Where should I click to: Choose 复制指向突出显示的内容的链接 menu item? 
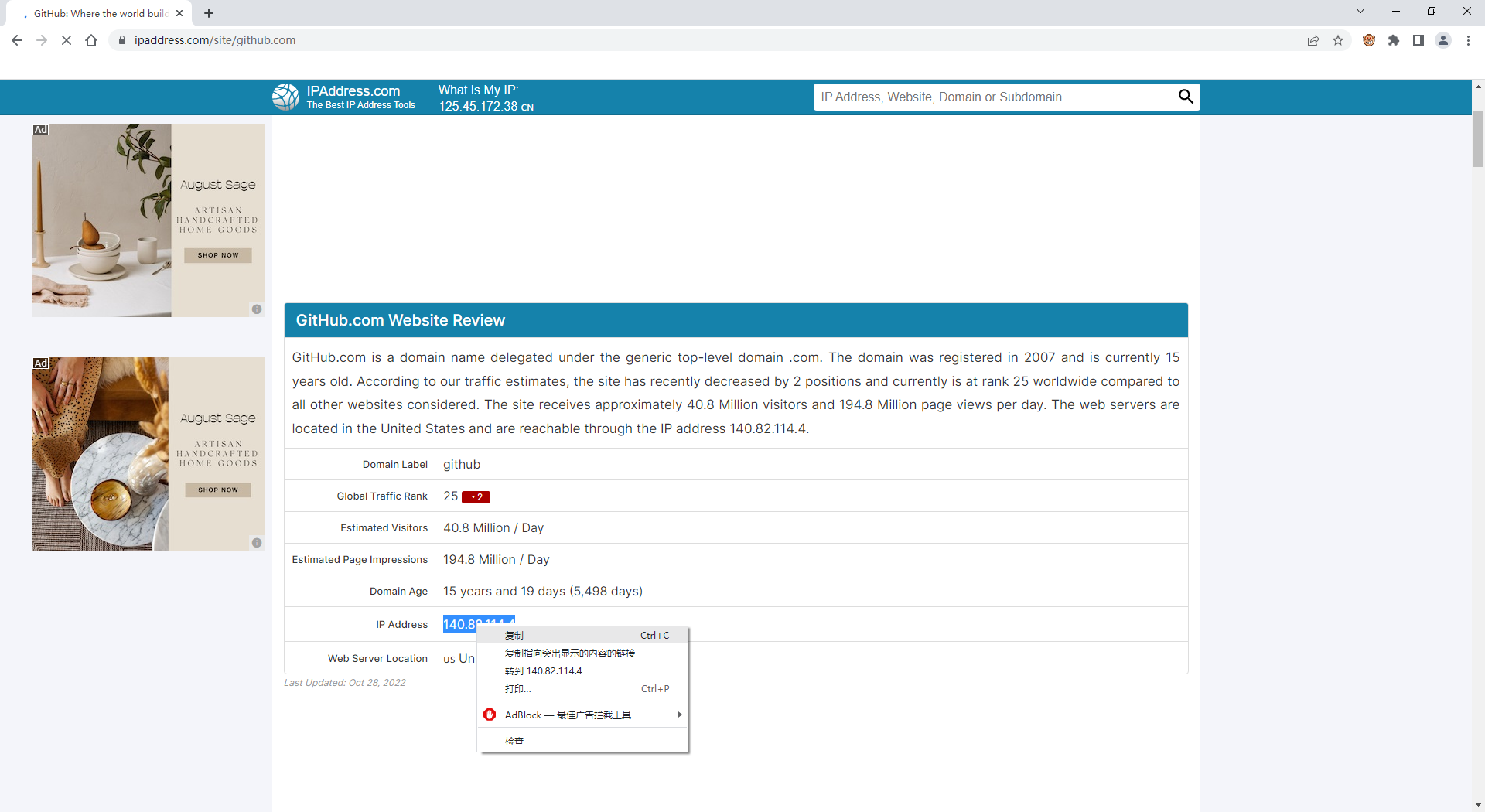[583, 653]
